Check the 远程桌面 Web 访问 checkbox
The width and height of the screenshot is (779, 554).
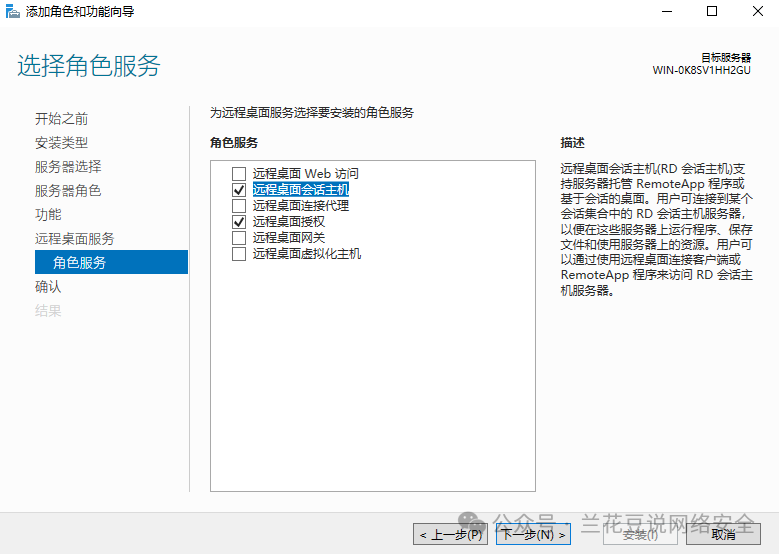tap(238, 173)
